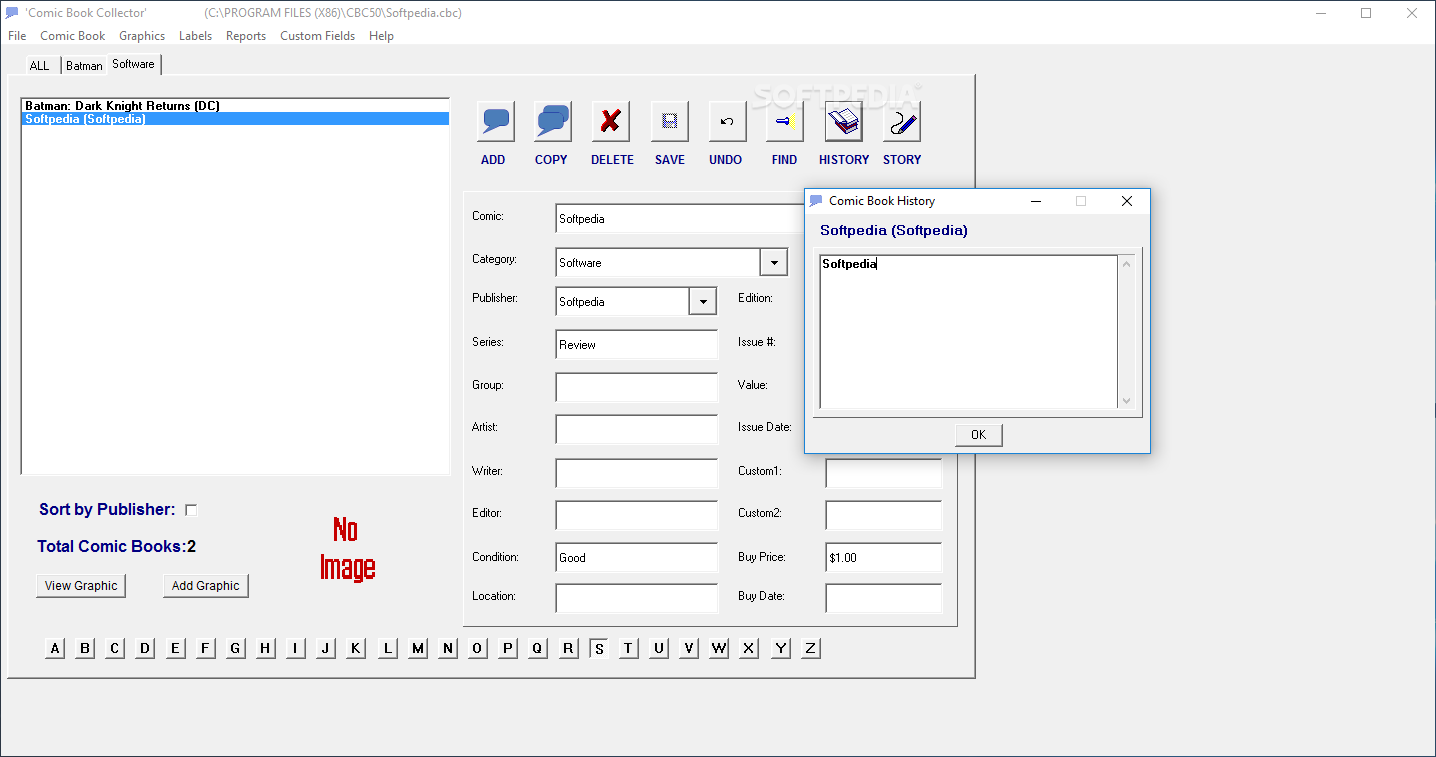Click the STORY pen icon
This screenshot has width=1436, height=757.
click(x=902, y=122)
